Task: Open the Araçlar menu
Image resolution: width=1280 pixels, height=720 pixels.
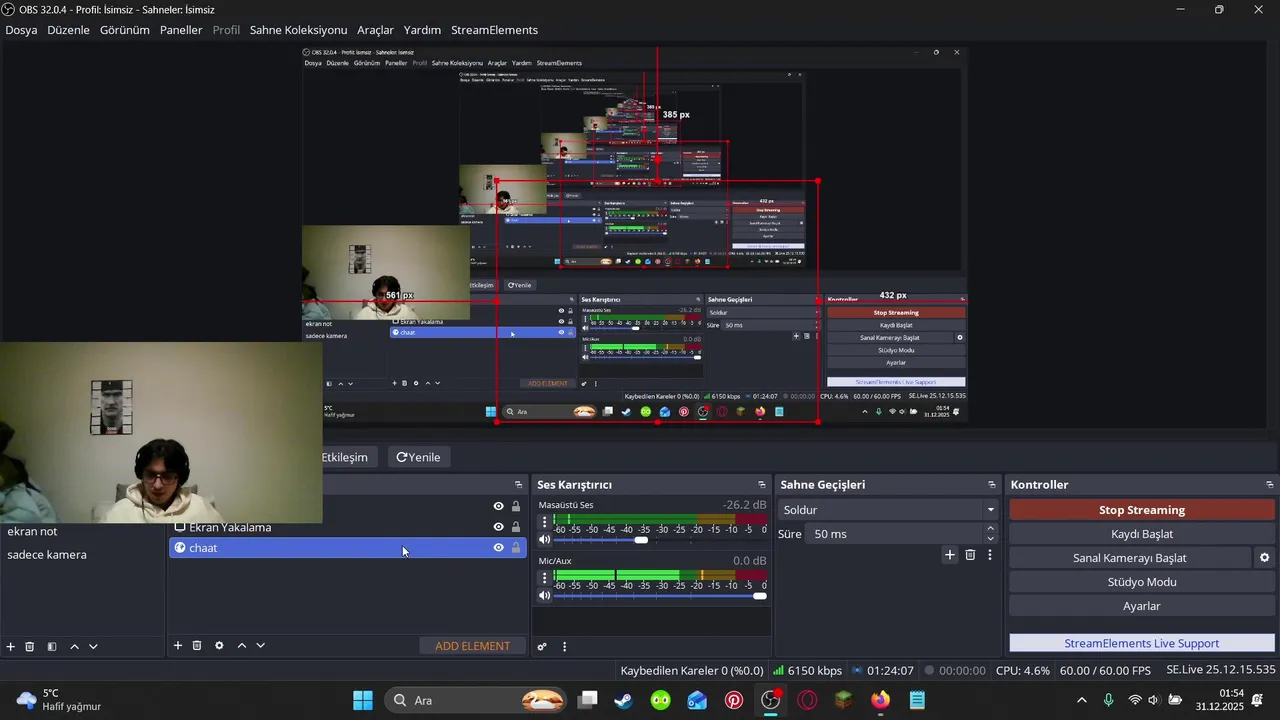Action: [x=375, y=30]
